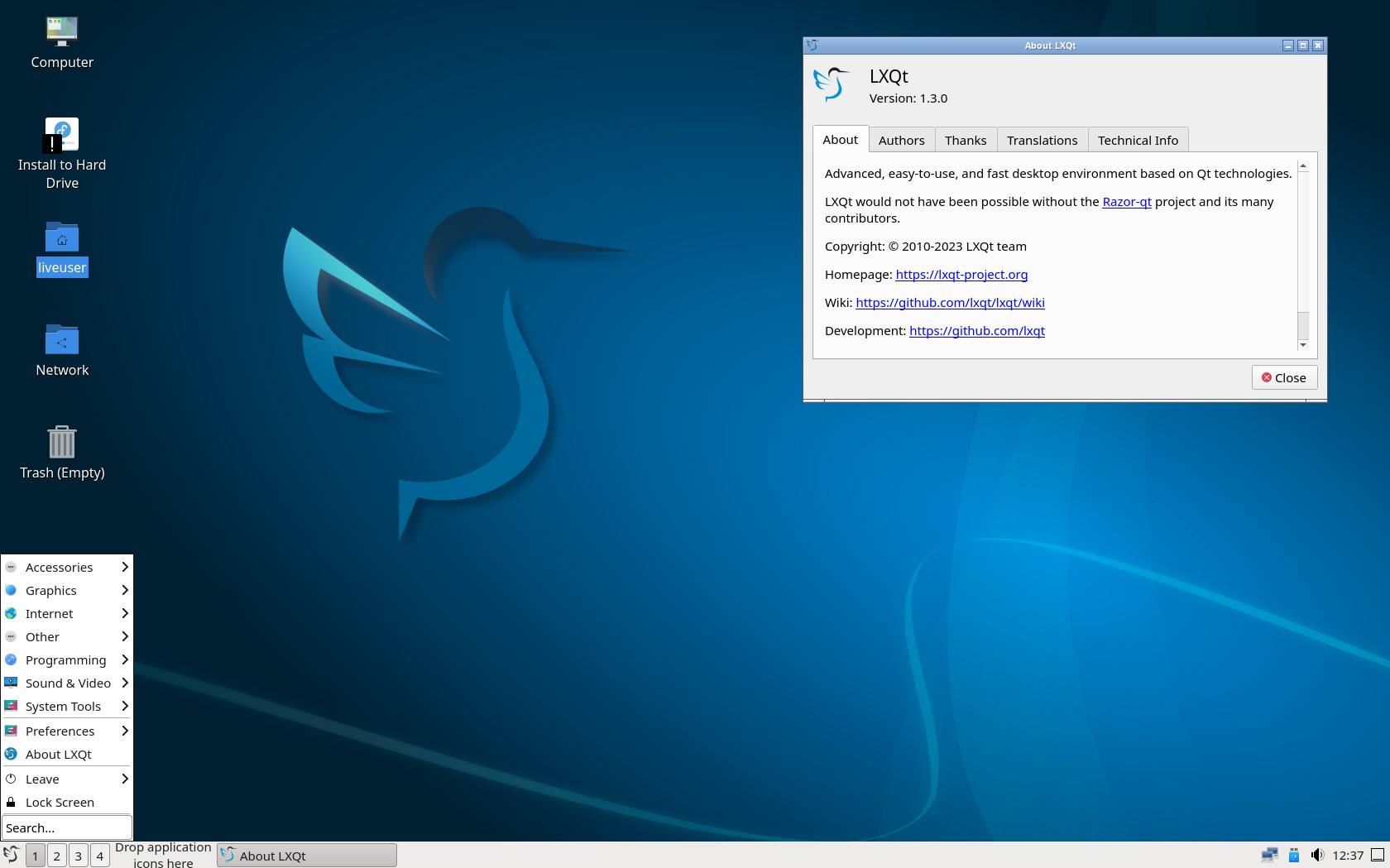This screenshot has width=1390, height=868.
Task: Switch to desktop 4 in pager
Action: 100,856
